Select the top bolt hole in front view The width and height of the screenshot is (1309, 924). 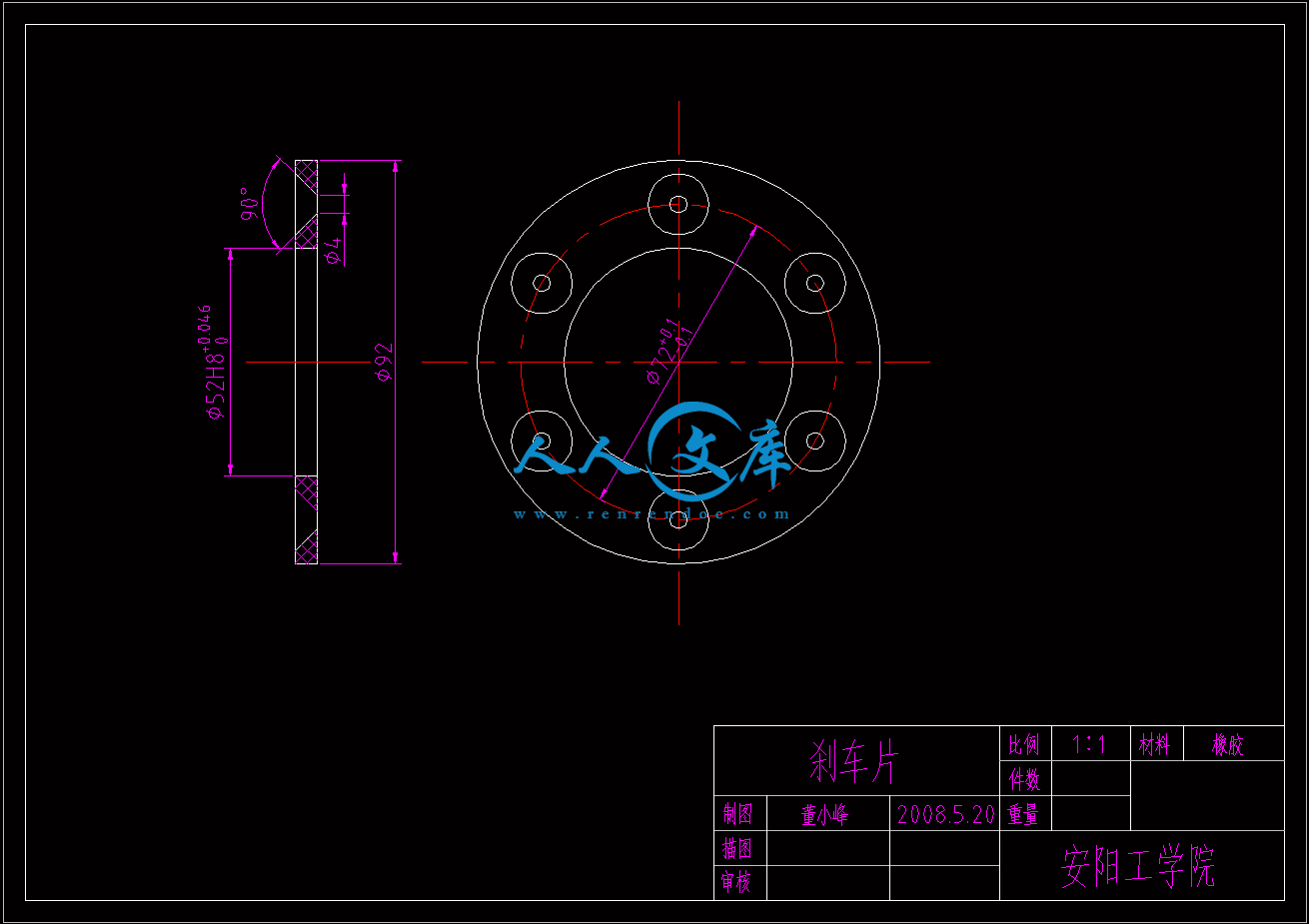pyautogui.click(x=678, y=205)
